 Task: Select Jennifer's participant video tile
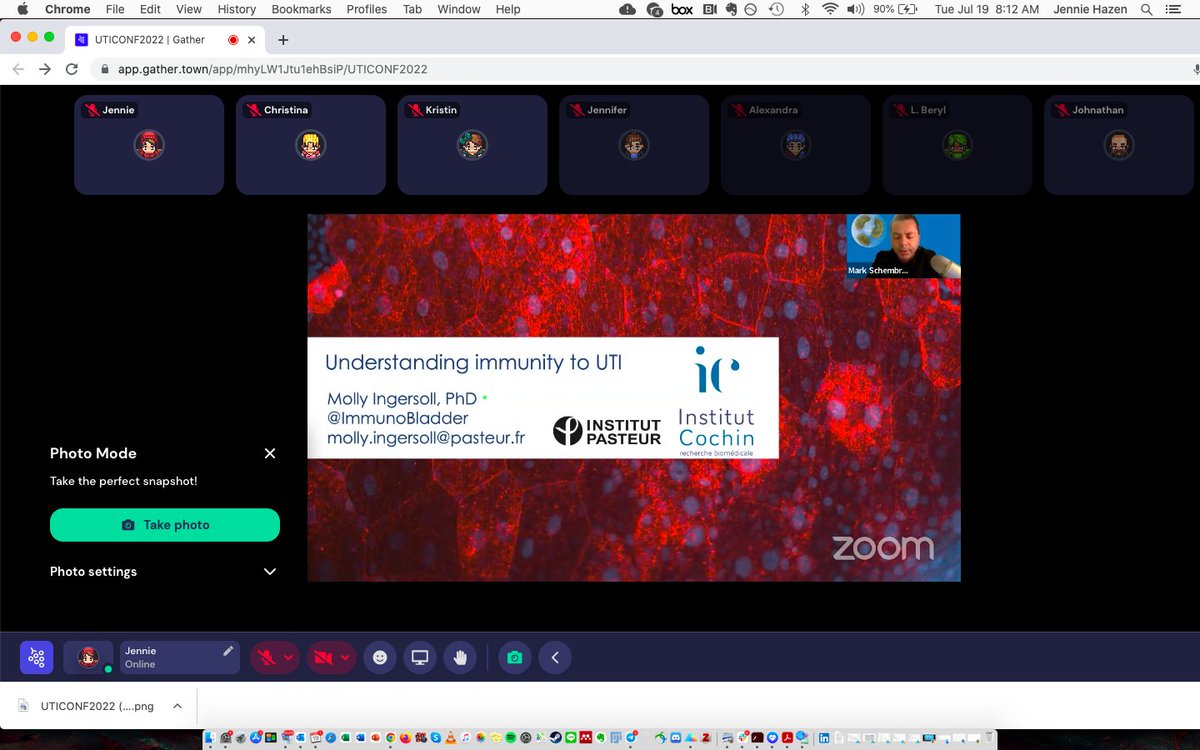[634, 144]
